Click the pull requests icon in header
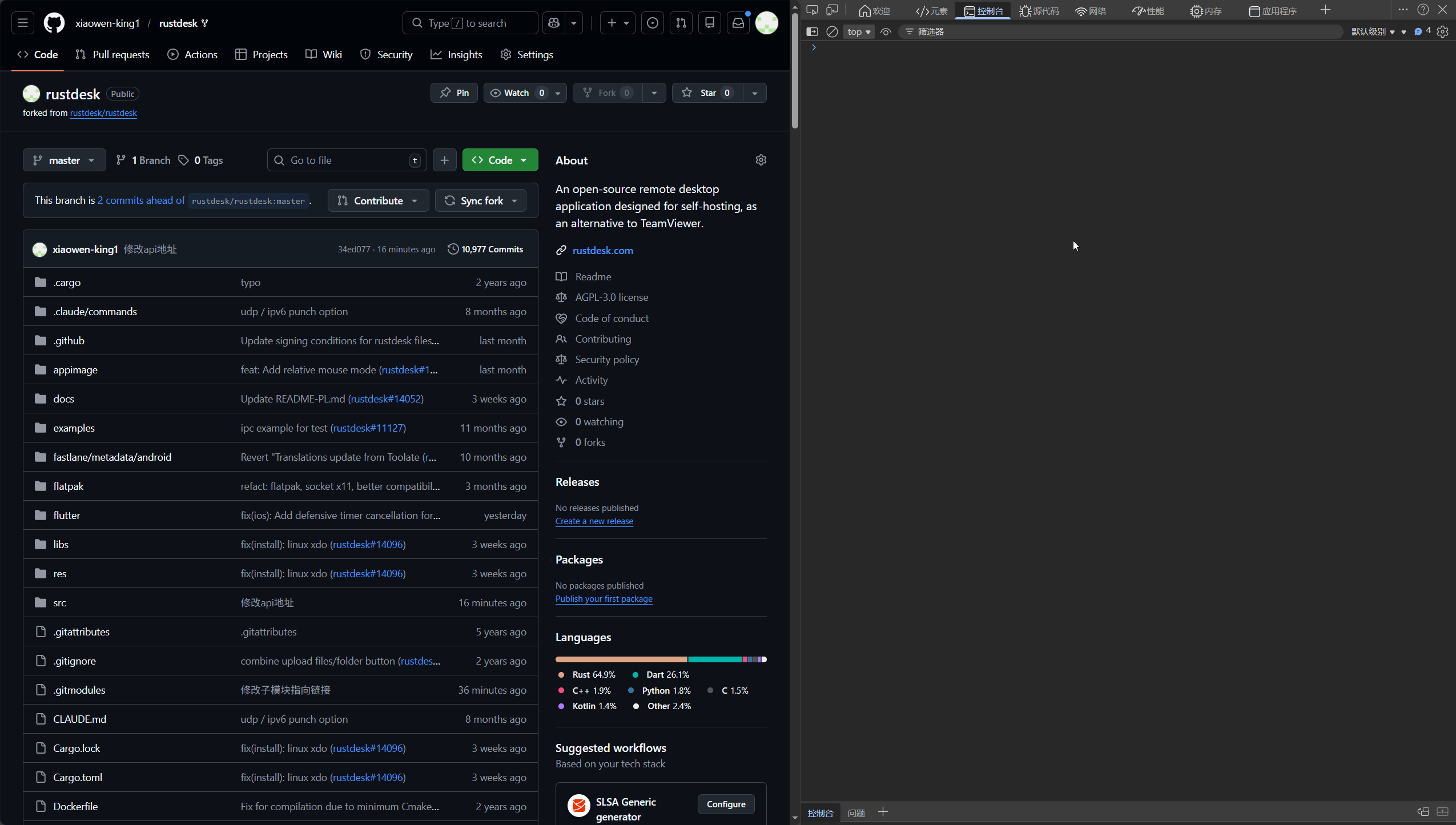 point(681,23)
